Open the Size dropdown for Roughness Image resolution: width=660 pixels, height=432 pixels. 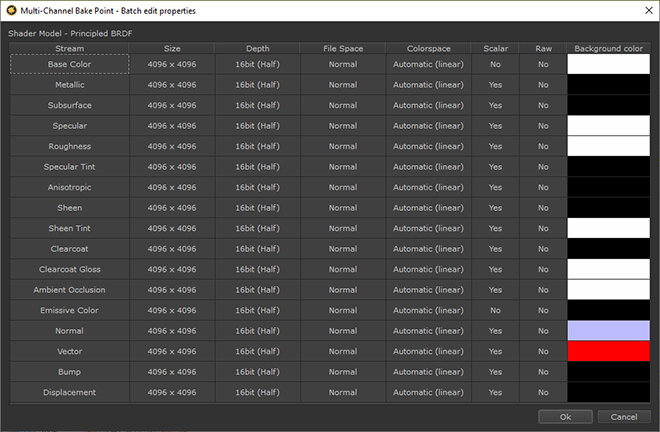[x=172, y=146]
